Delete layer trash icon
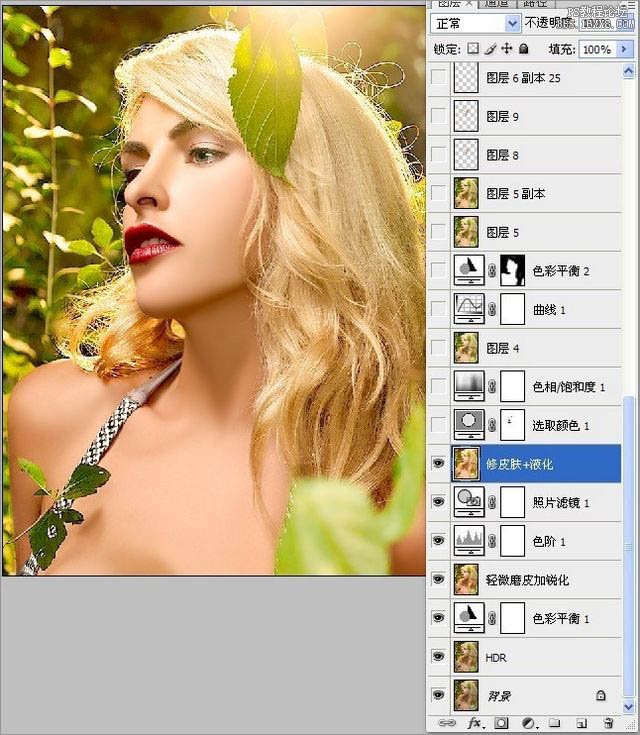The width and height of the screenshot is (640, 735). (x=608, y=723)
